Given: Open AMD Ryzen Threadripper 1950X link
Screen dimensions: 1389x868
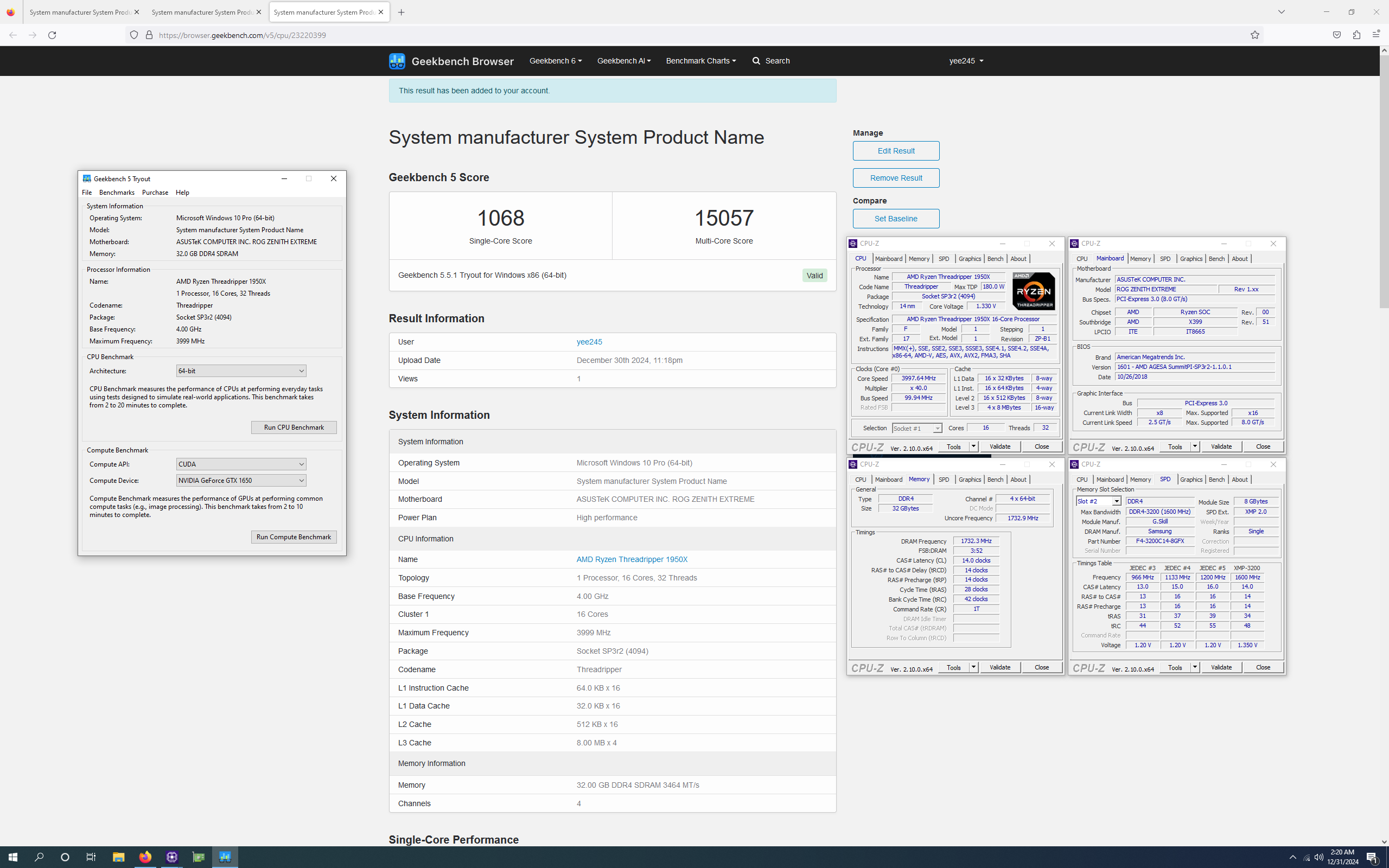Looking at the screenshot, I should point(632,560).
